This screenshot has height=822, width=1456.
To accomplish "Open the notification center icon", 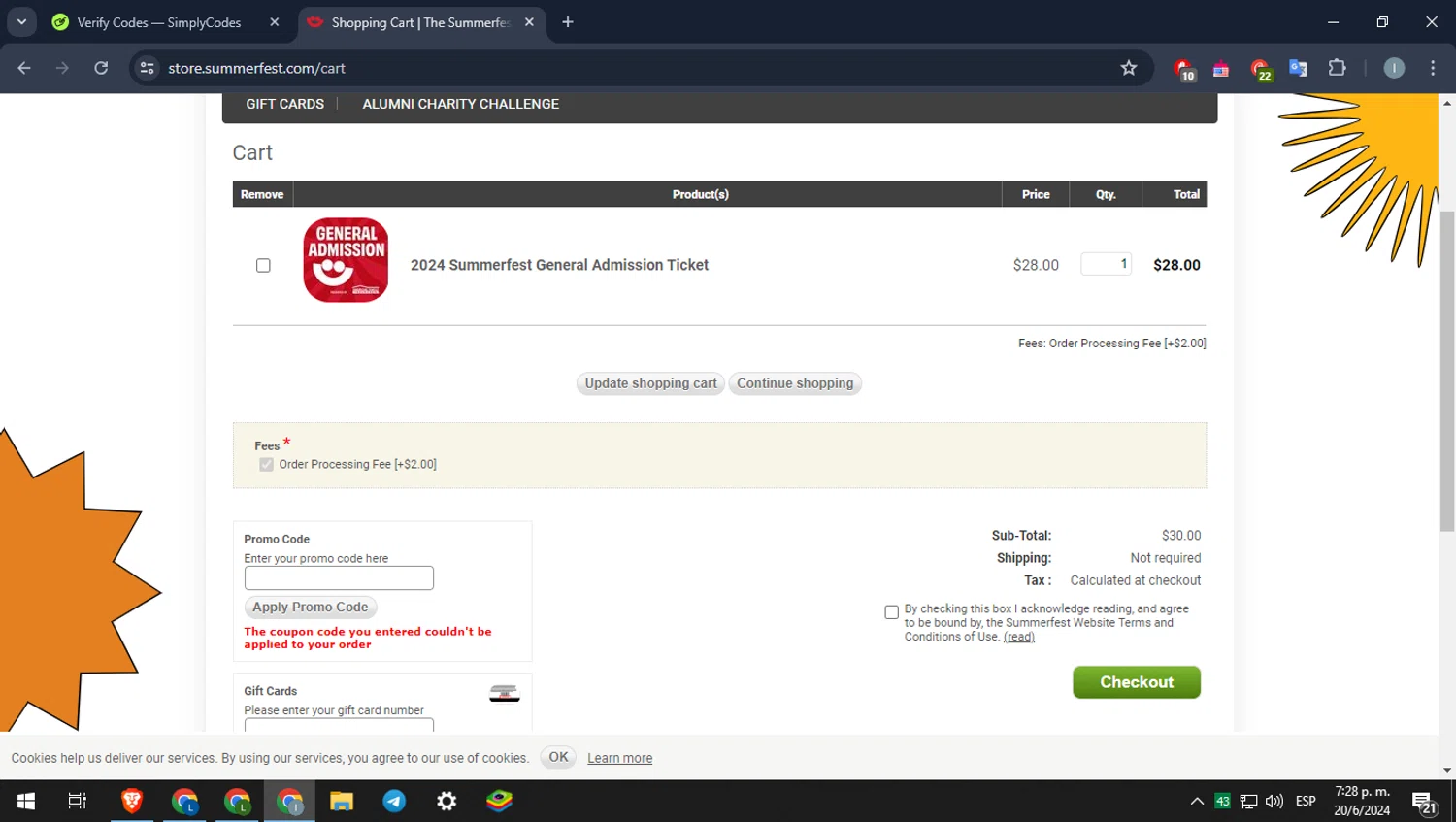I will 1424,803.
